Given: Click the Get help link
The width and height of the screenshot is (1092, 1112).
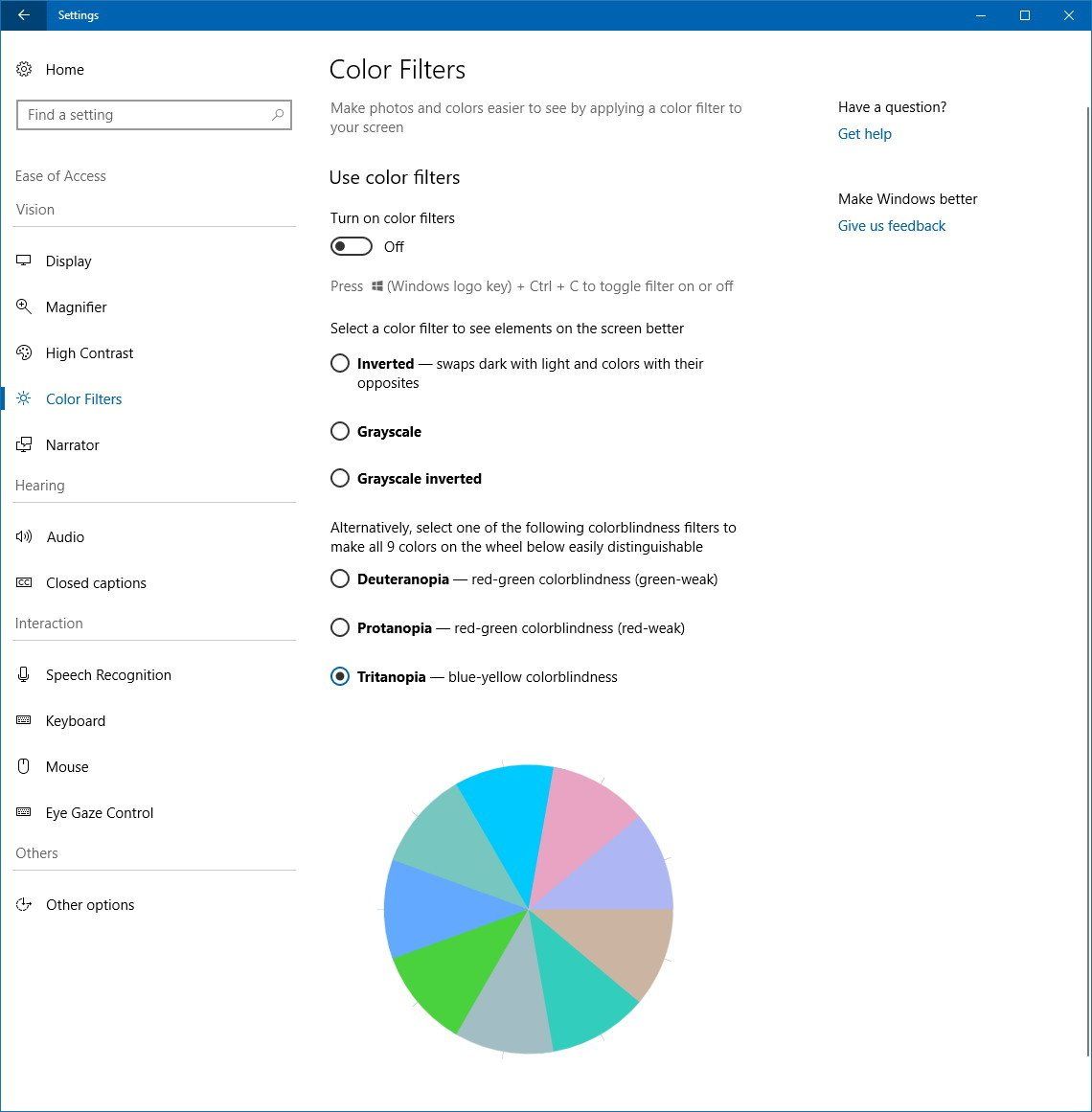Looking at the screenshot, I should tap(864, 133).
